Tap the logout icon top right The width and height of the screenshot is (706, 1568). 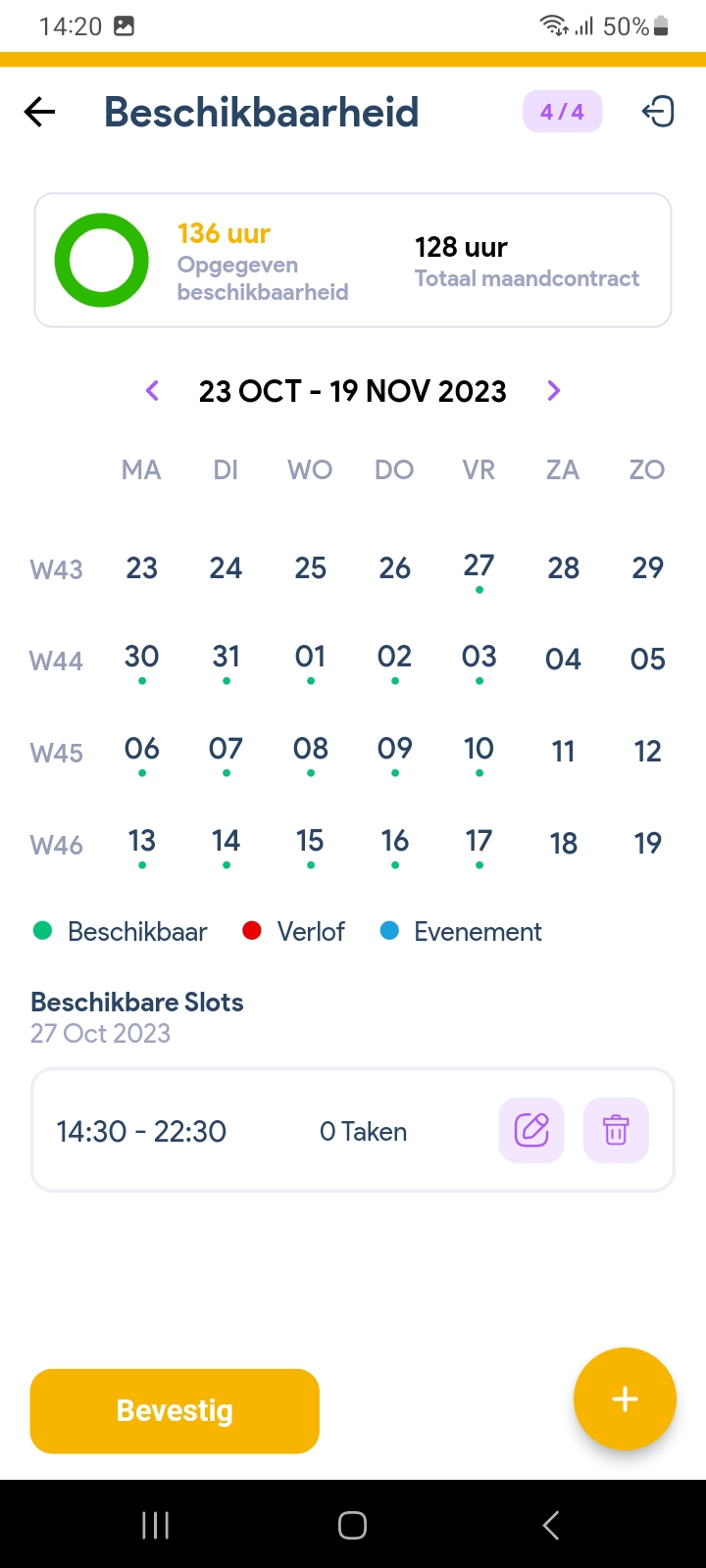click(x=658, y=113)
